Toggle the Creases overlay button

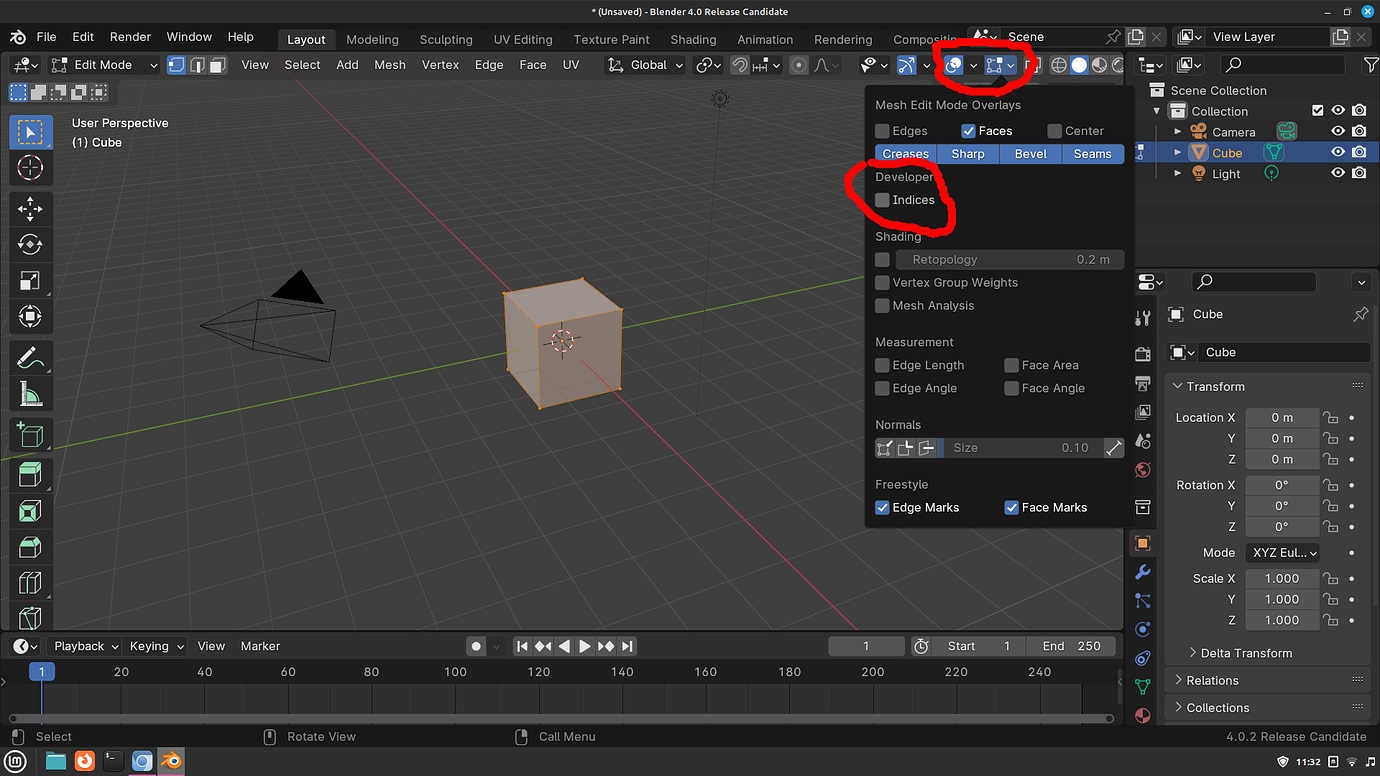click(x=906, y=154)
